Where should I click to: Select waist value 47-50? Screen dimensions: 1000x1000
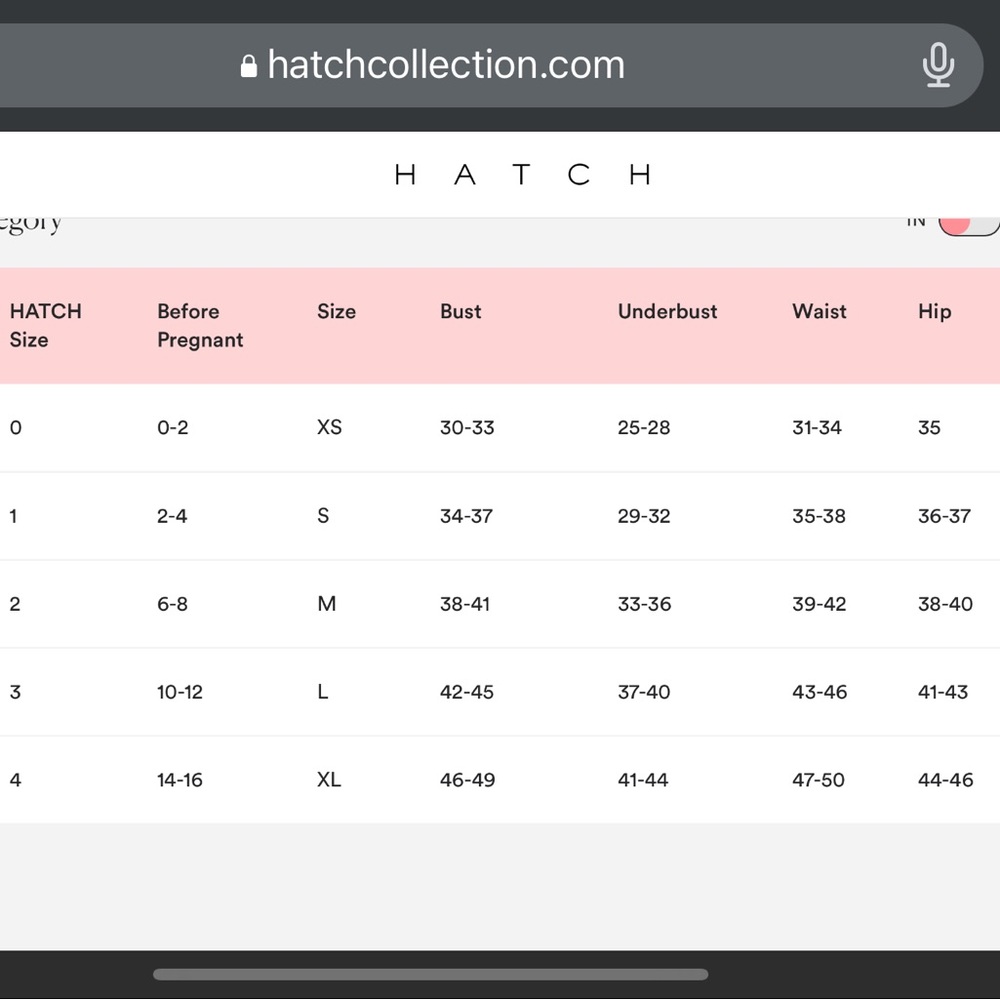click(x=818, y=779)
